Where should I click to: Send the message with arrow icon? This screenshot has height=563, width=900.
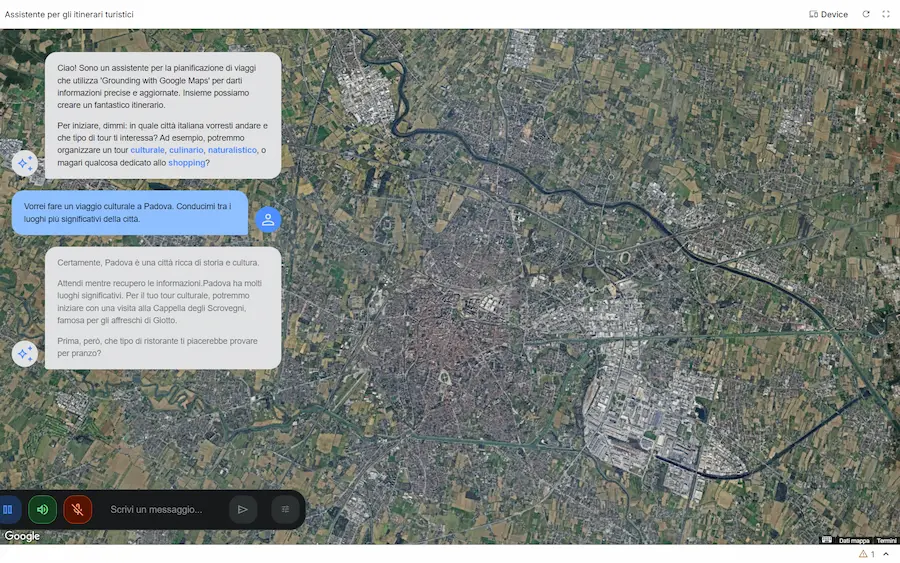(243, 509)
